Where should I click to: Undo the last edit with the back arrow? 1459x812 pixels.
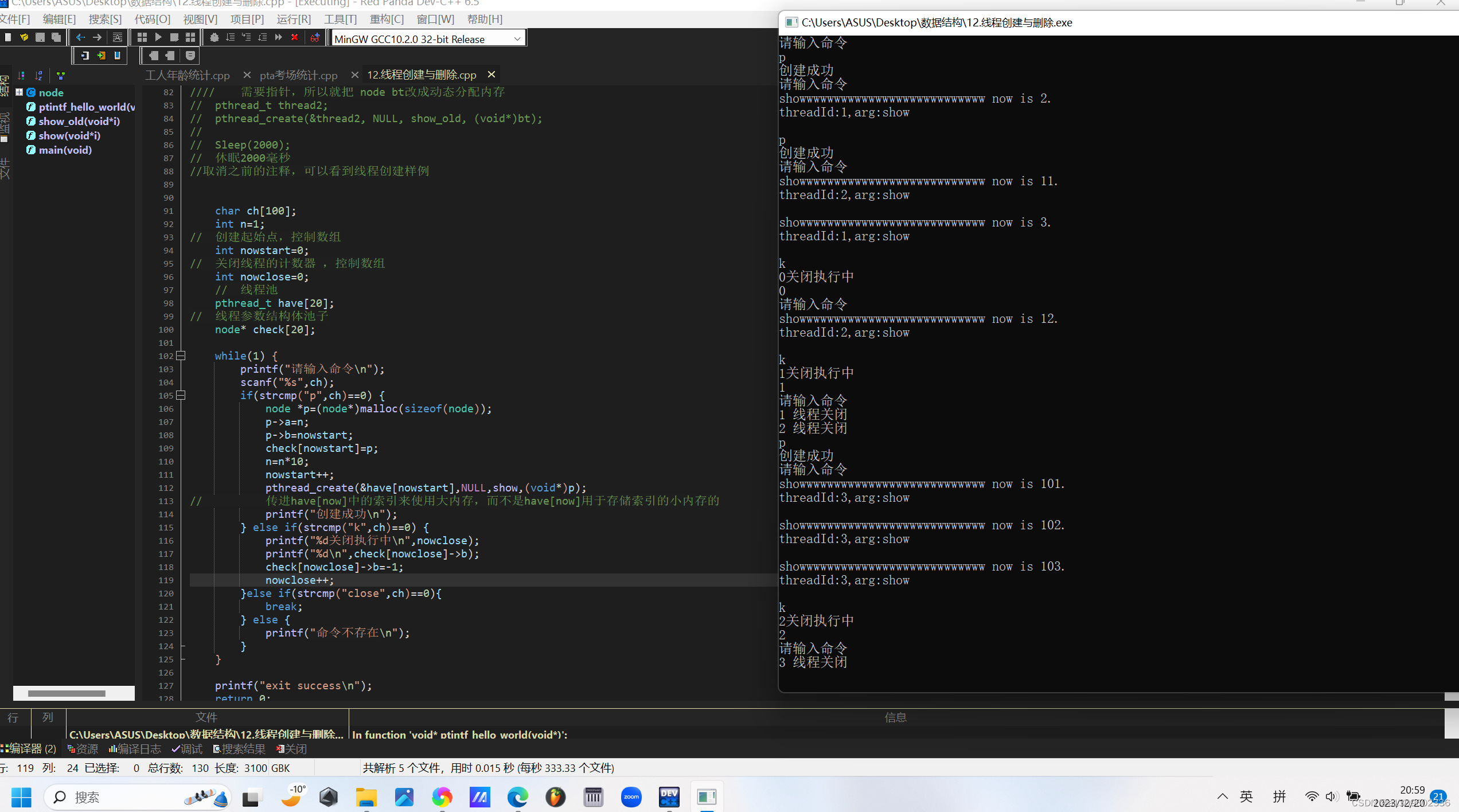click(x=81, y=38)
